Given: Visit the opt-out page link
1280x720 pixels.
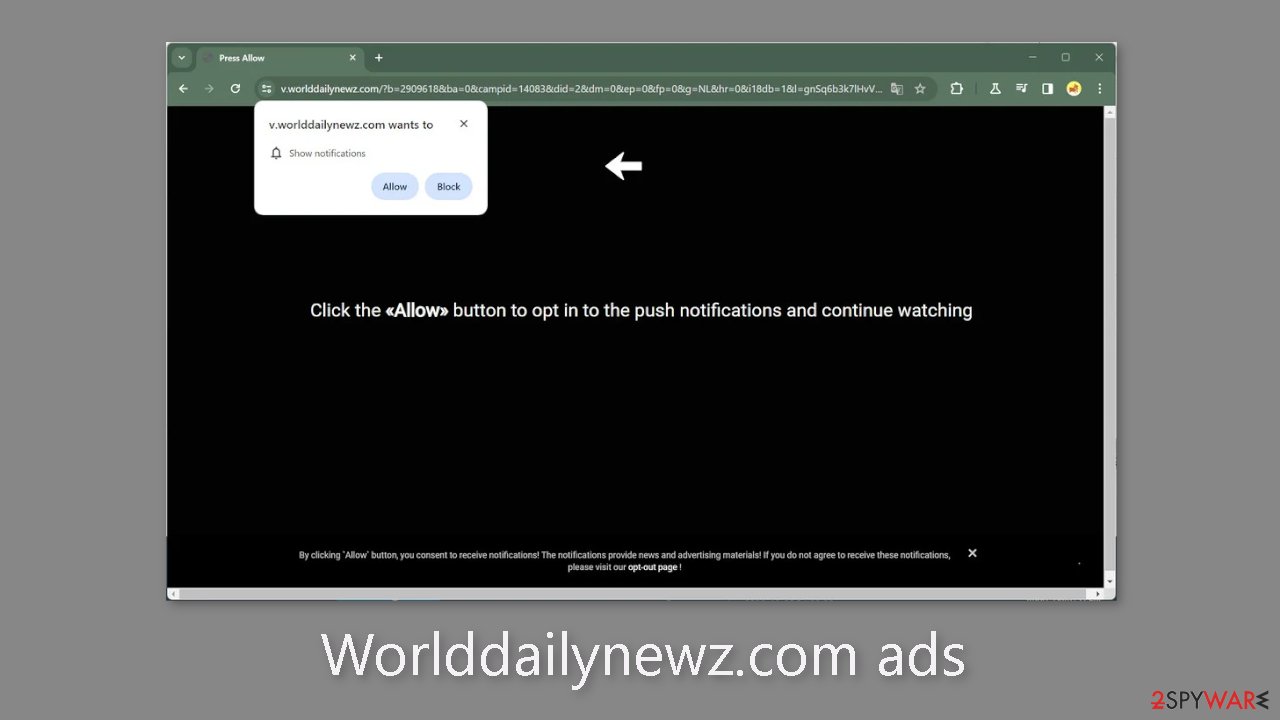Looking at the screenshot, I should point(652,566).
